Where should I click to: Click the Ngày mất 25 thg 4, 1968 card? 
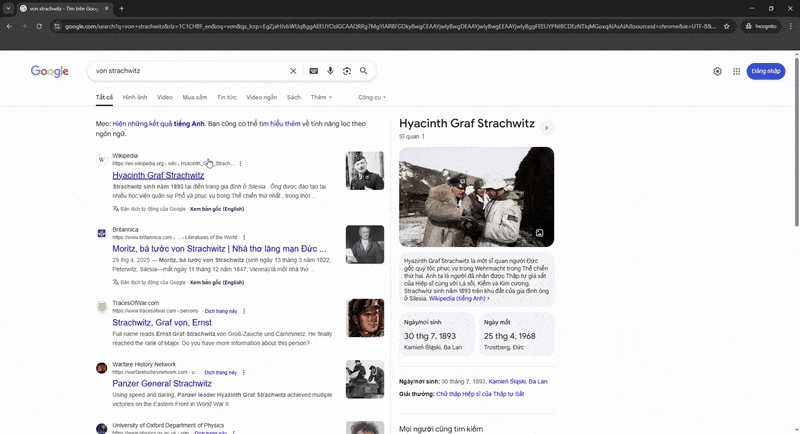[x=516, y=334]
